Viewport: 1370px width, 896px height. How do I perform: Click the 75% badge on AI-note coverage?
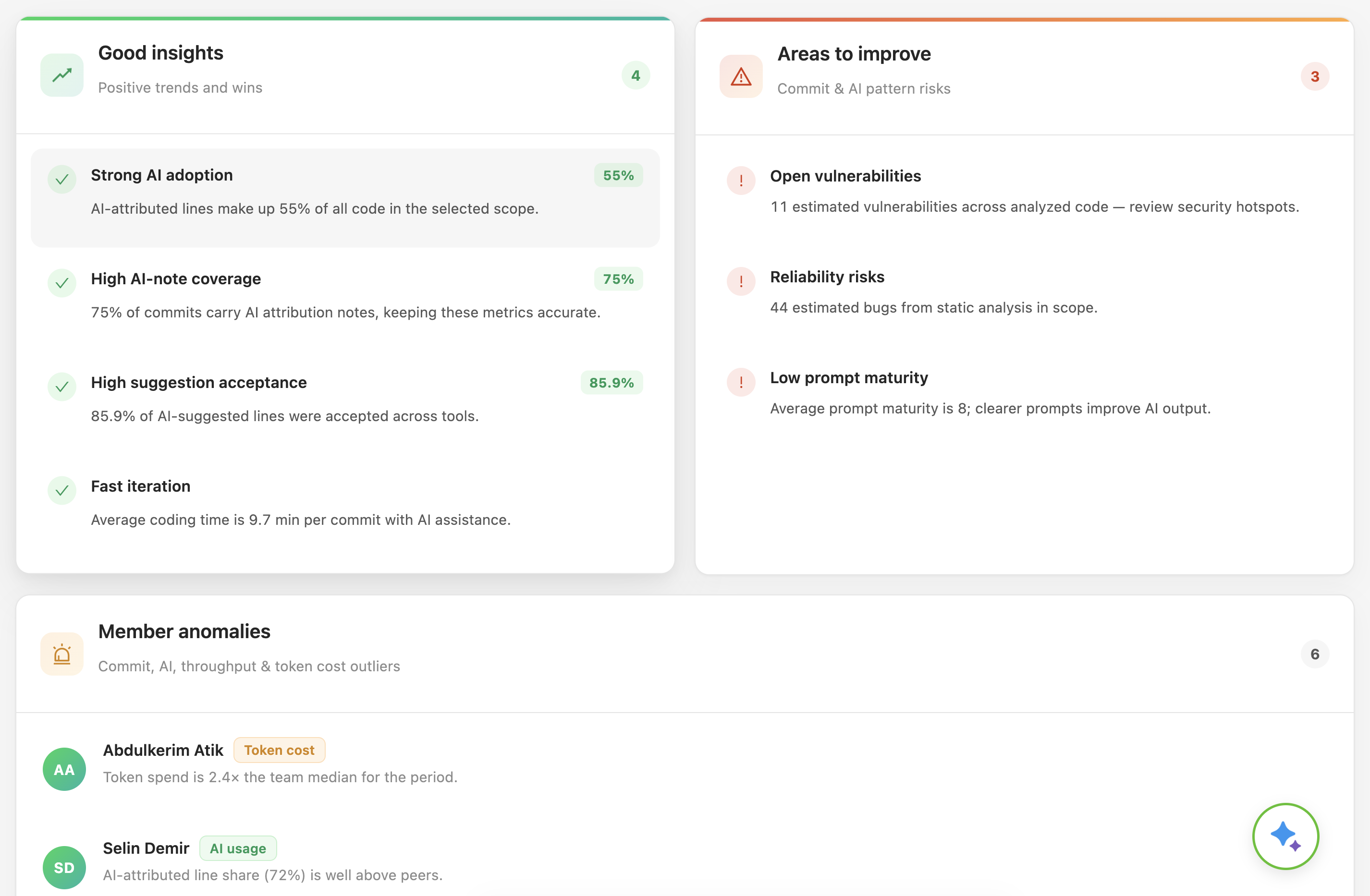618,279
